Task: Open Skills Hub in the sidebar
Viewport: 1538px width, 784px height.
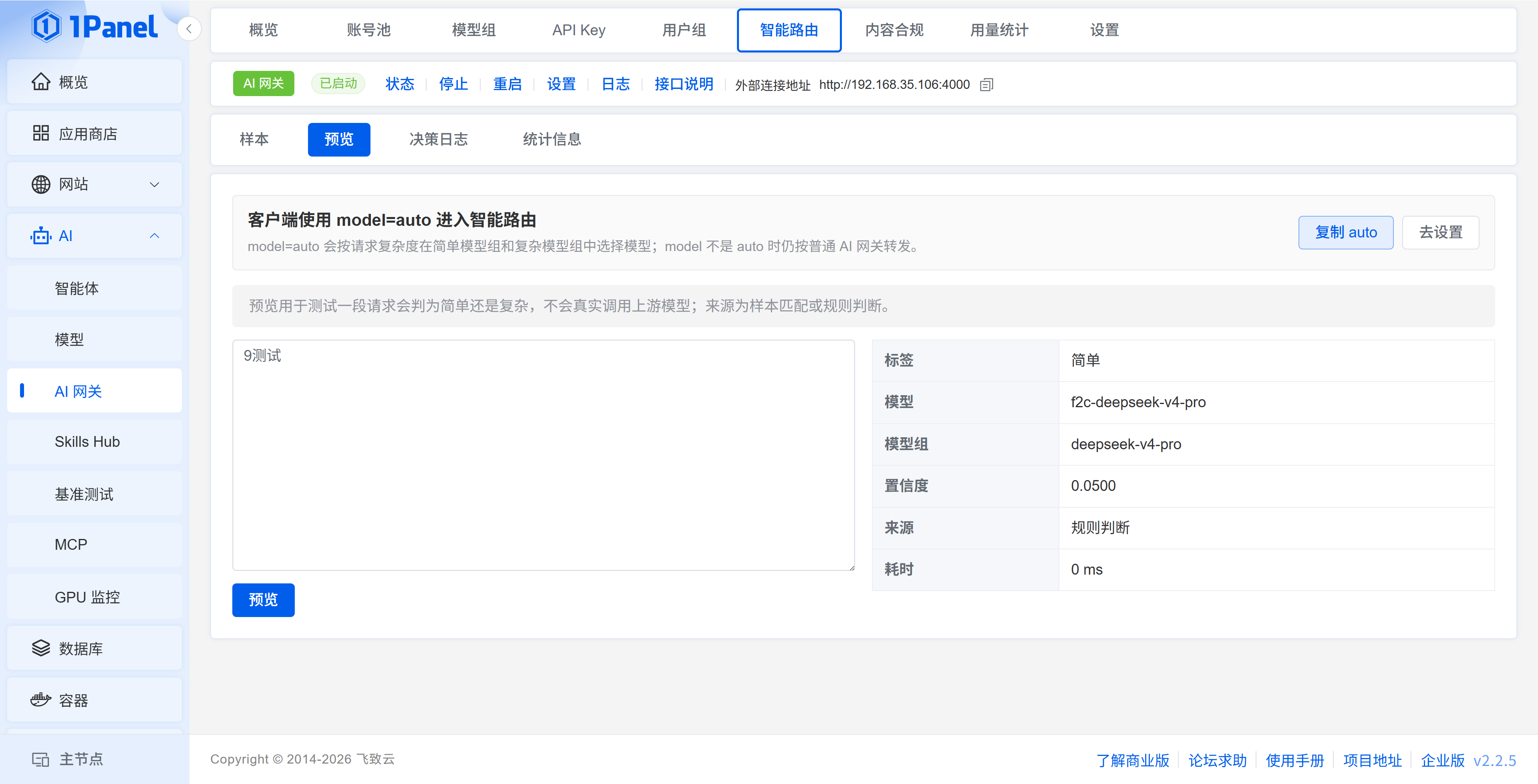Action: coord(95,442)
